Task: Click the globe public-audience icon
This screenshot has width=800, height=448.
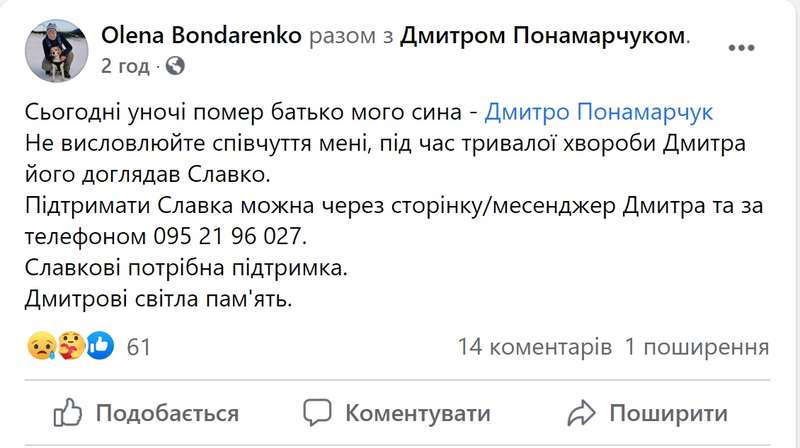Action: click(175, 66)
